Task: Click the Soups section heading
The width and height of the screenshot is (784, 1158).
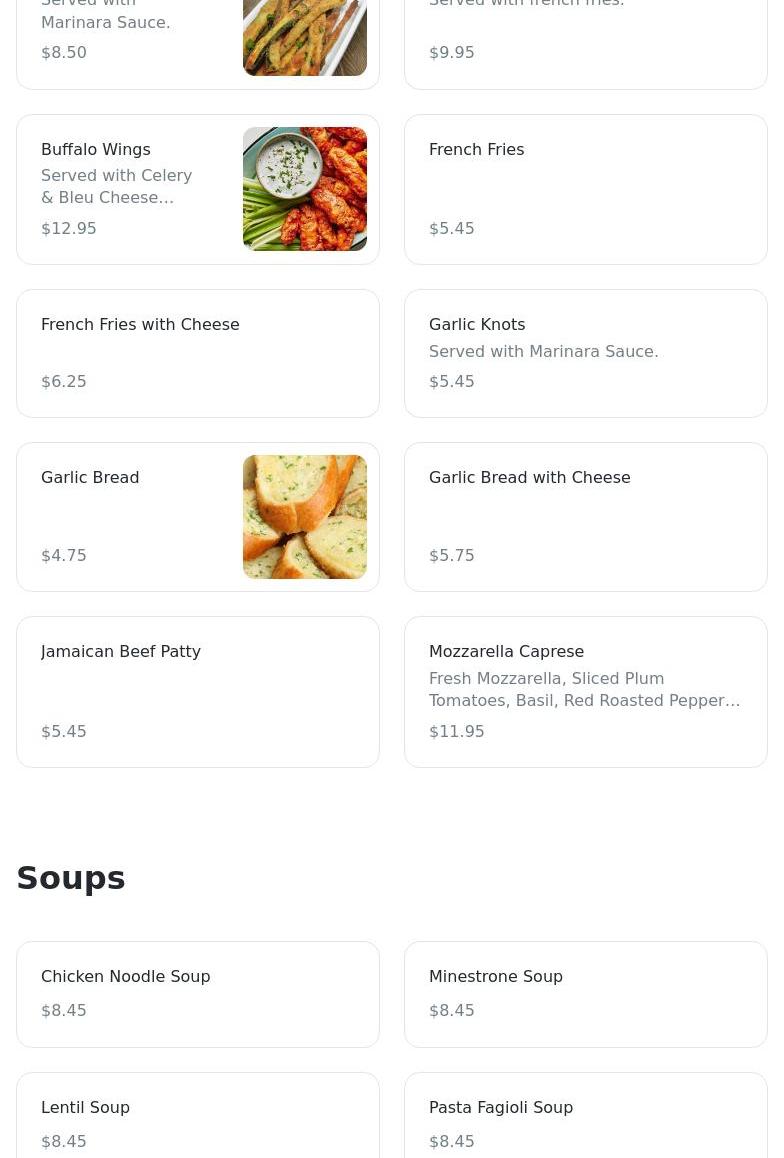Action: 71,877
